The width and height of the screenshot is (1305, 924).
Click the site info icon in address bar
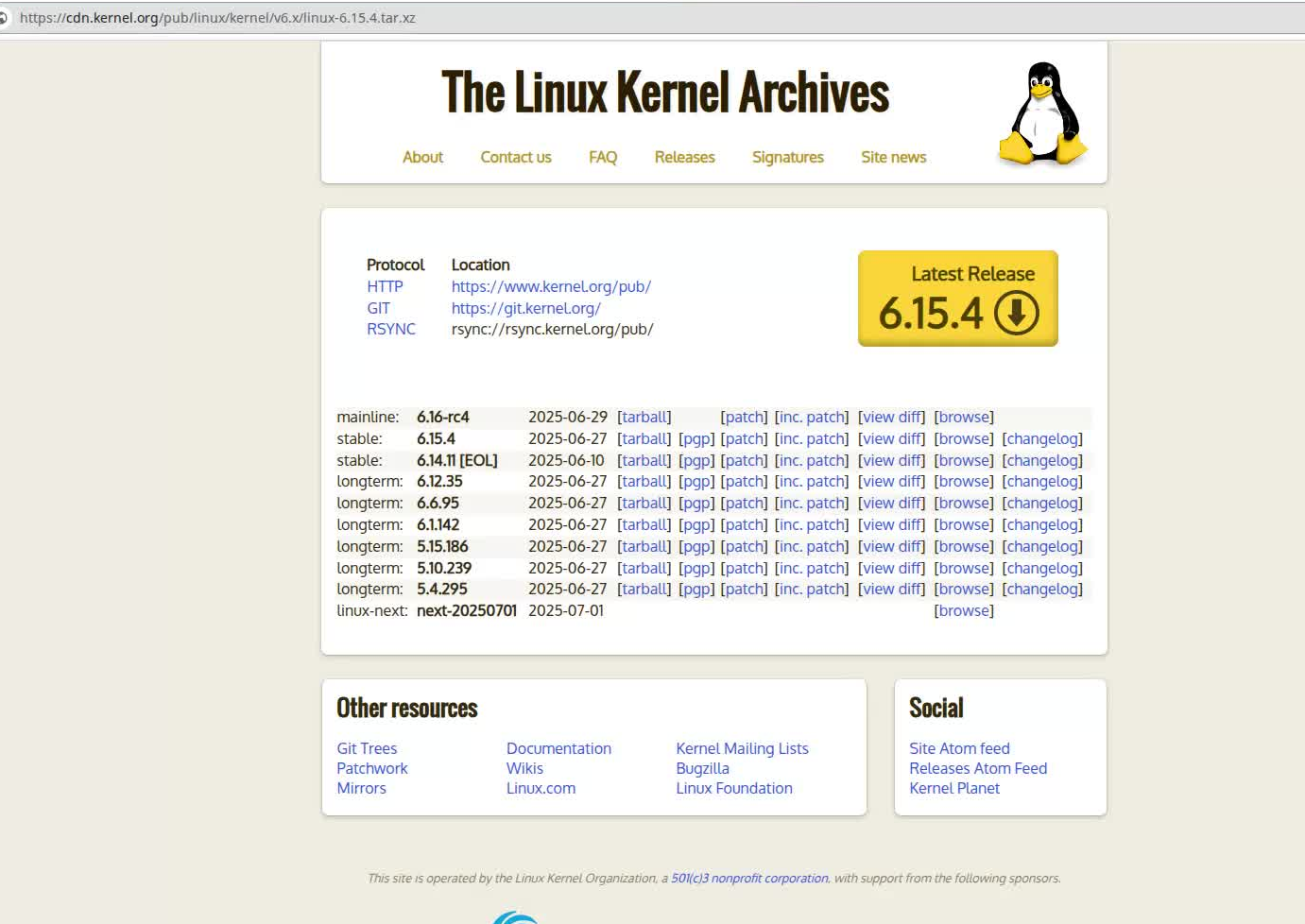(x=4, y=18)
